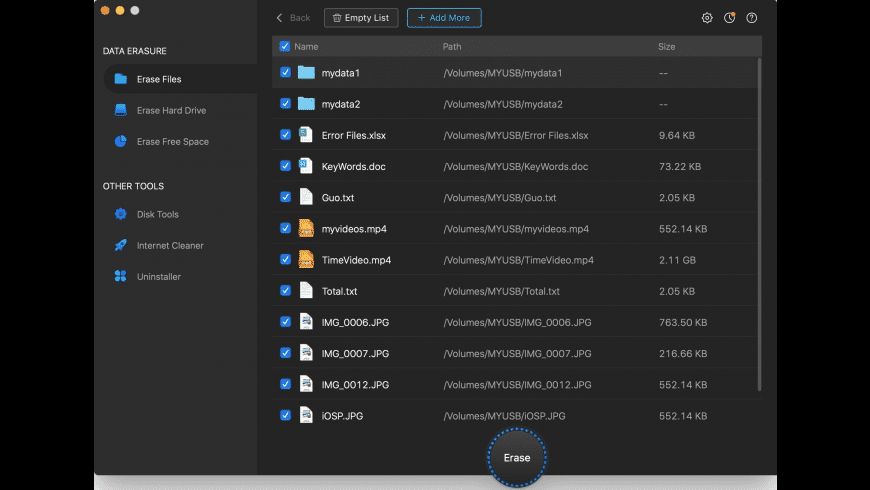Viewport: 870px width, 490px height.
Task: Click the IMG_0012.JPG image icon
Action: [306, 383]
